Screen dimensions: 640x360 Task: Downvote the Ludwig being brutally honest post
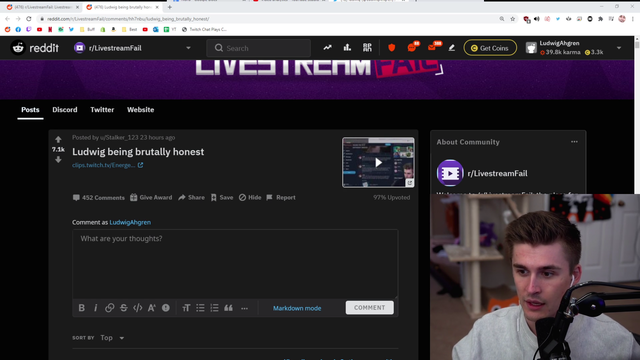point(58,159)
